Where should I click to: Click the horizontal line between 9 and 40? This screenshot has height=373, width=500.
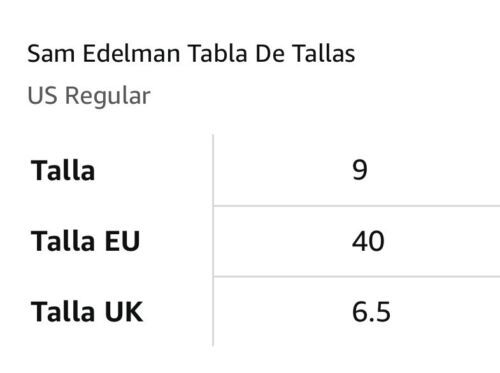pos(357,206)
